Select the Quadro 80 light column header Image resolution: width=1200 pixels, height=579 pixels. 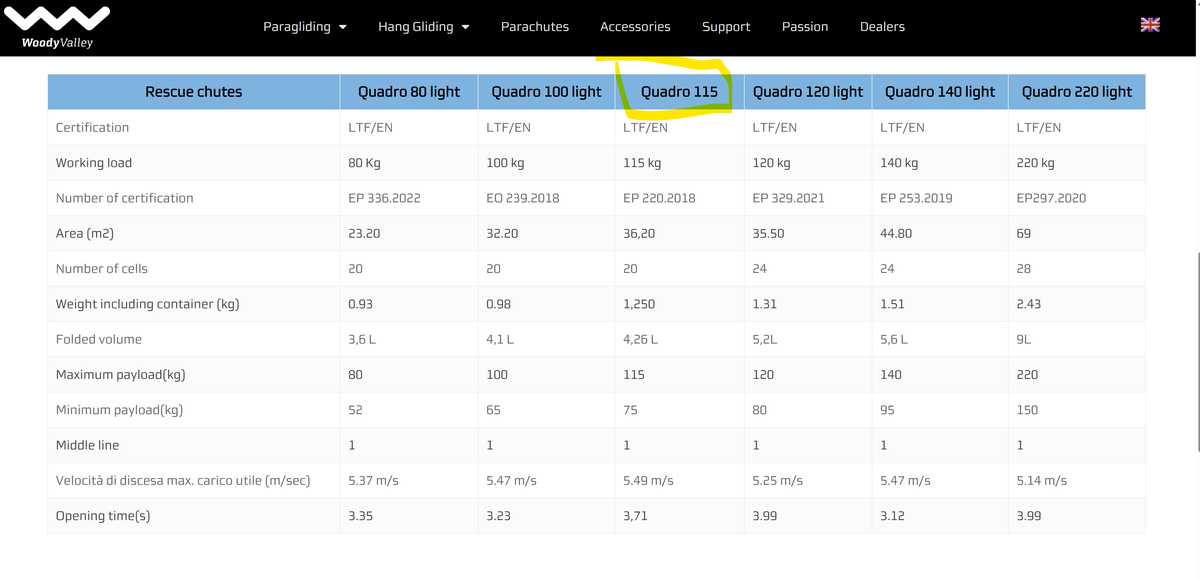tap(409, 92)
